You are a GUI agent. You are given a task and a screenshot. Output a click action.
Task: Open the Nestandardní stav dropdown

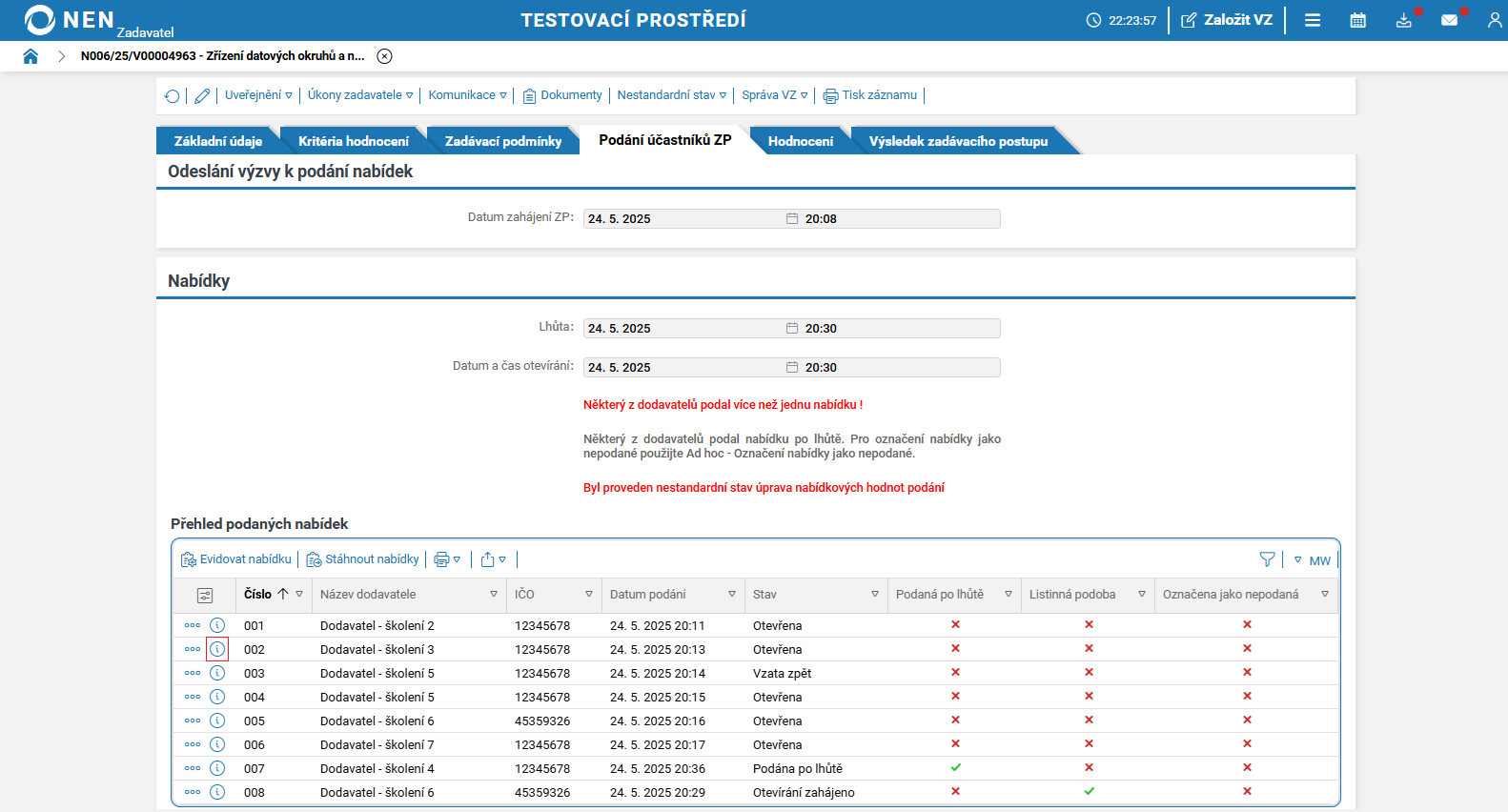[671, 95]
